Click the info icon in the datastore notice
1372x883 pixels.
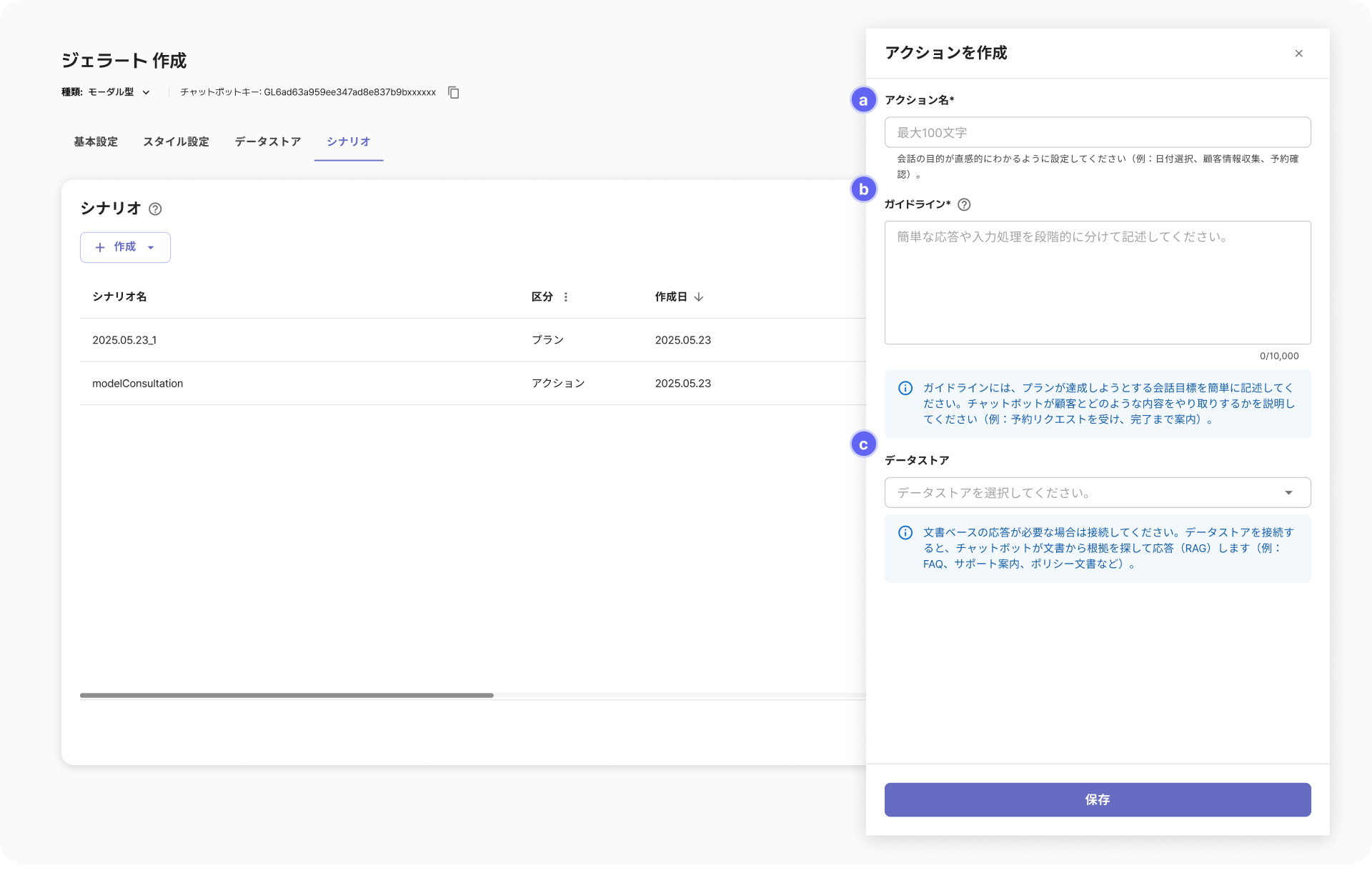905,532
